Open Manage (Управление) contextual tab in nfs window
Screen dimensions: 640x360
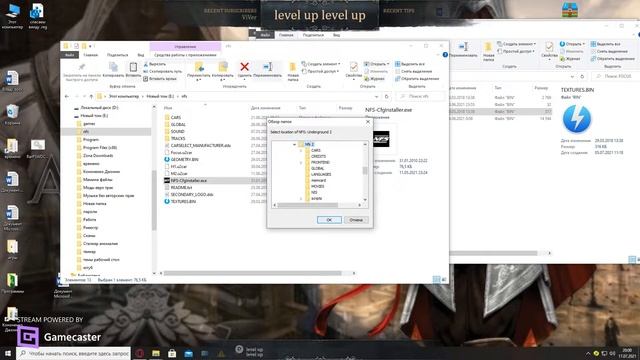click(185, 47)
